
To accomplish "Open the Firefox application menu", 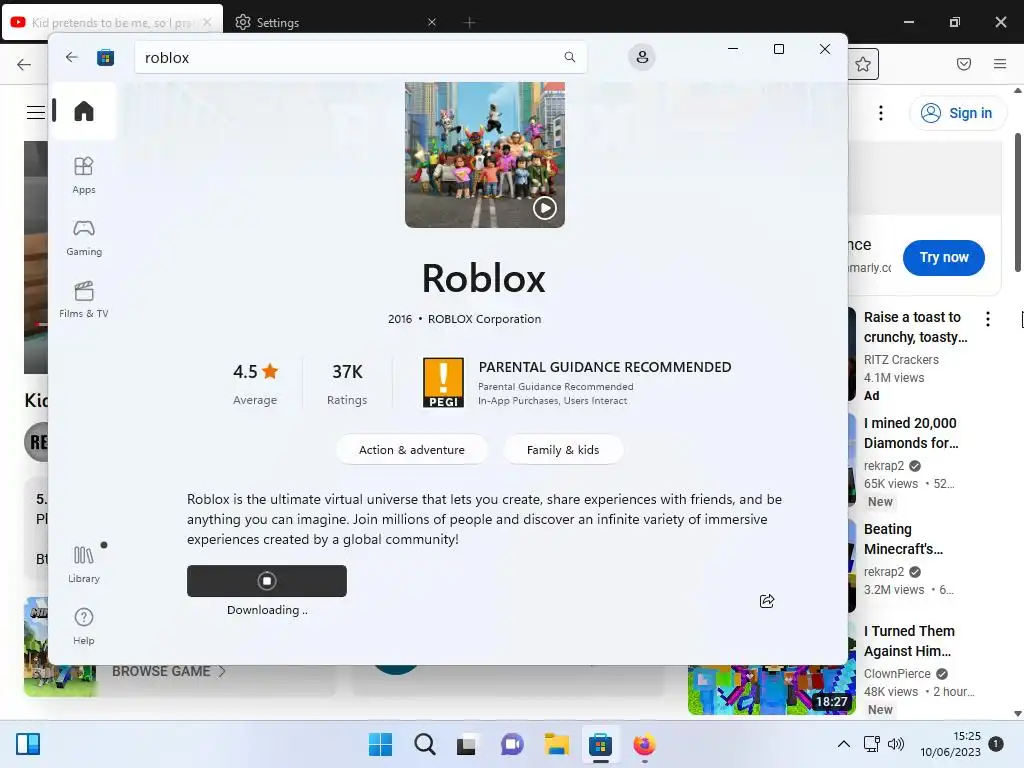I will 999,64.
